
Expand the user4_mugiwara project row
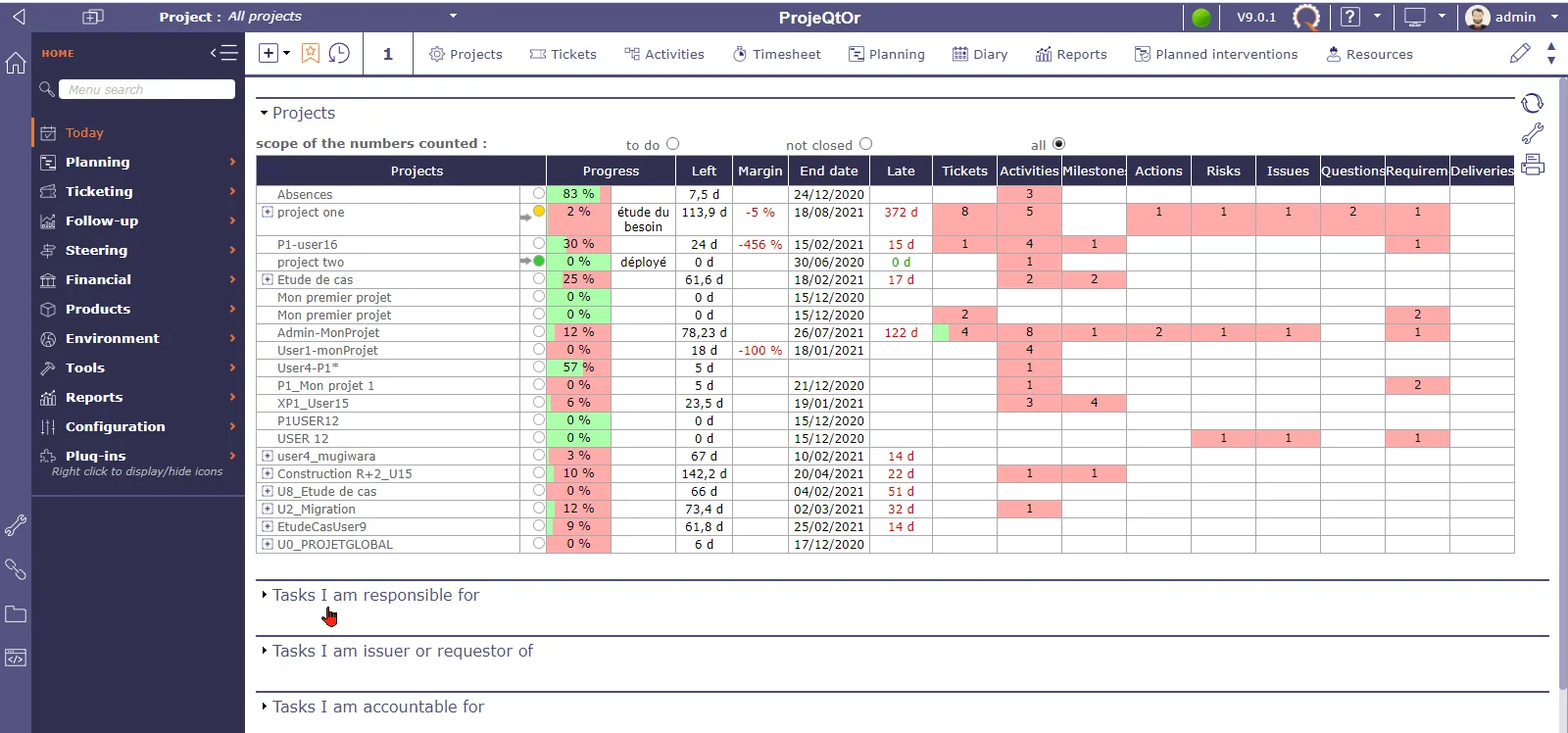(267, 456)
